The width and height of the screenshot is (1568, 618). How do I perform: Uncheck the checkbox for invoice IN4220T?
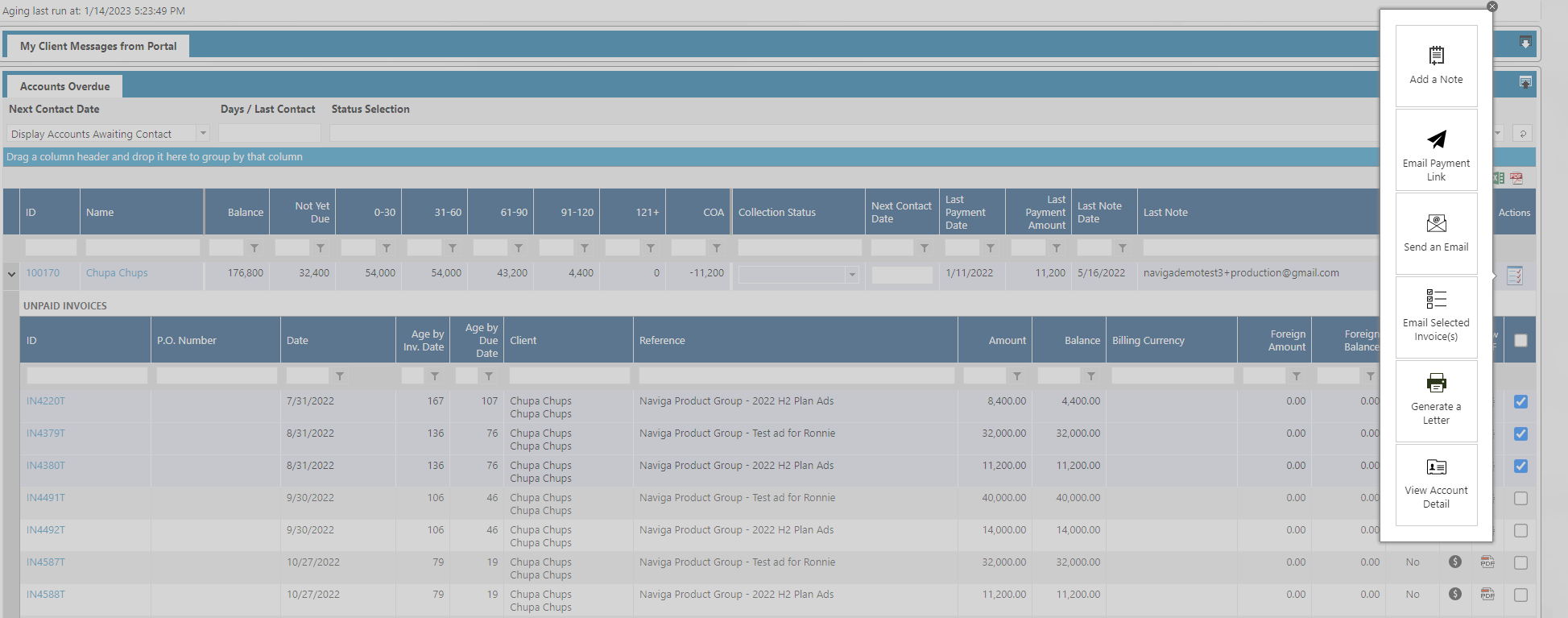pos(1520,402)
